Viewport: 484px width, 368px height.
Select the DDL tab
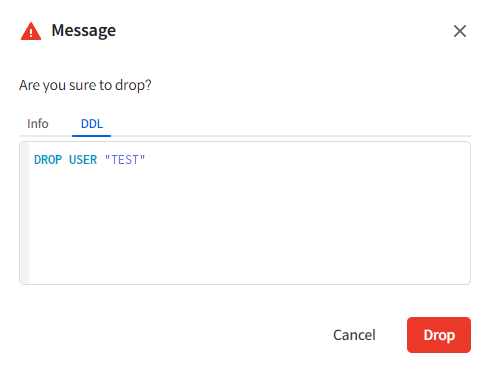(92, 124)
